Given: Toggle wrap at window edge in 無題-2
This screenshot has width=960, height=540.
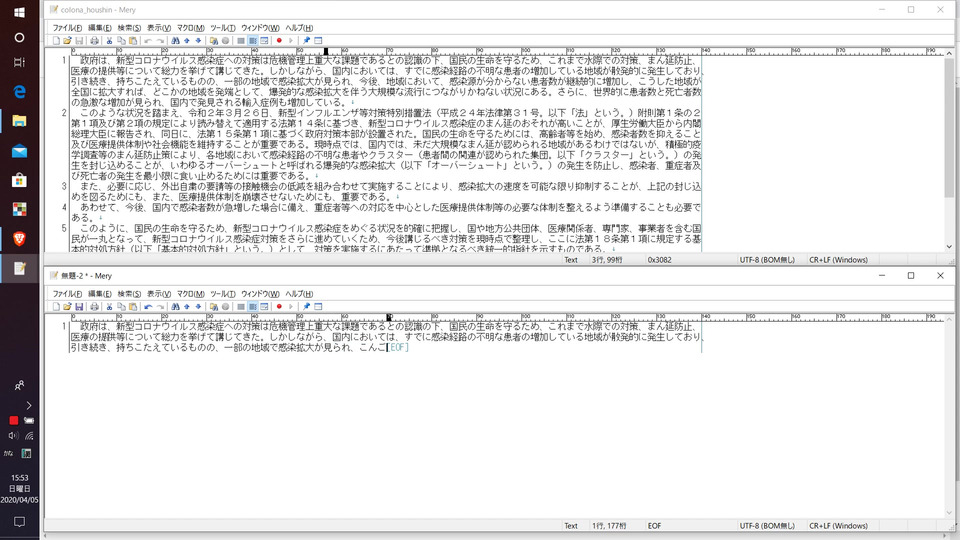Looking at the screenshot, I should (264, 307).
